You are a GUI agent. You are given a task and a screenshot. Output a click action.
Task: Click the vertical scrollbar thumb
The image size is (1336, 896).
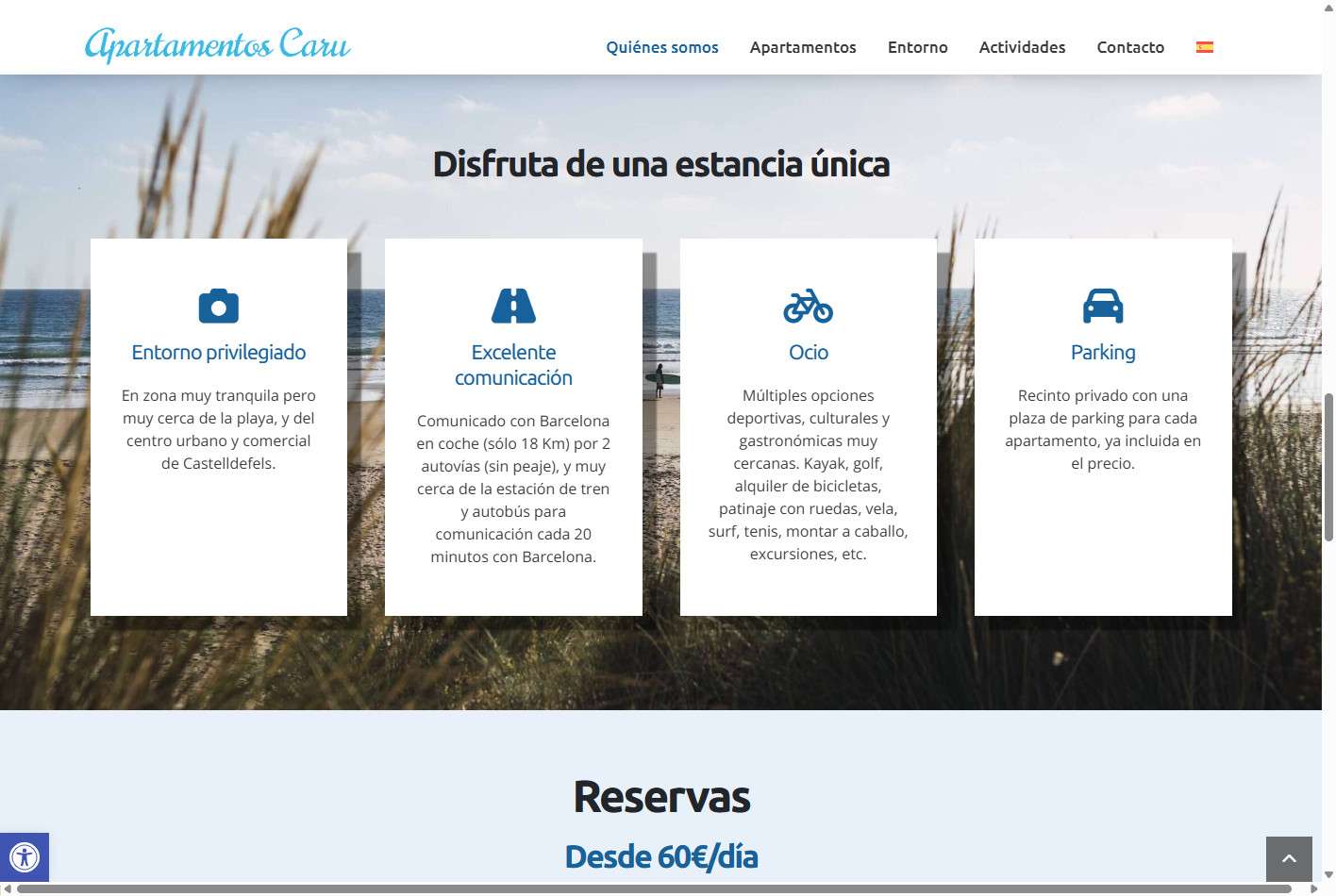[x=1328, y=467]
